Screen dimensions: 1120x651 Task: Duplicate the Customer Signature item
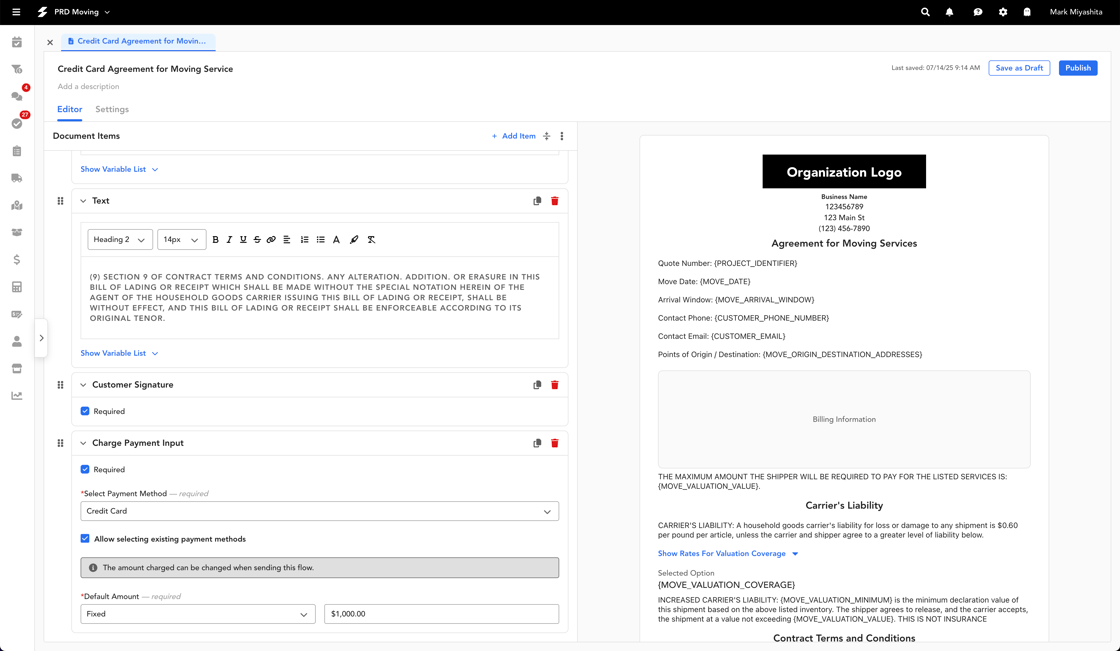(537, 384)
